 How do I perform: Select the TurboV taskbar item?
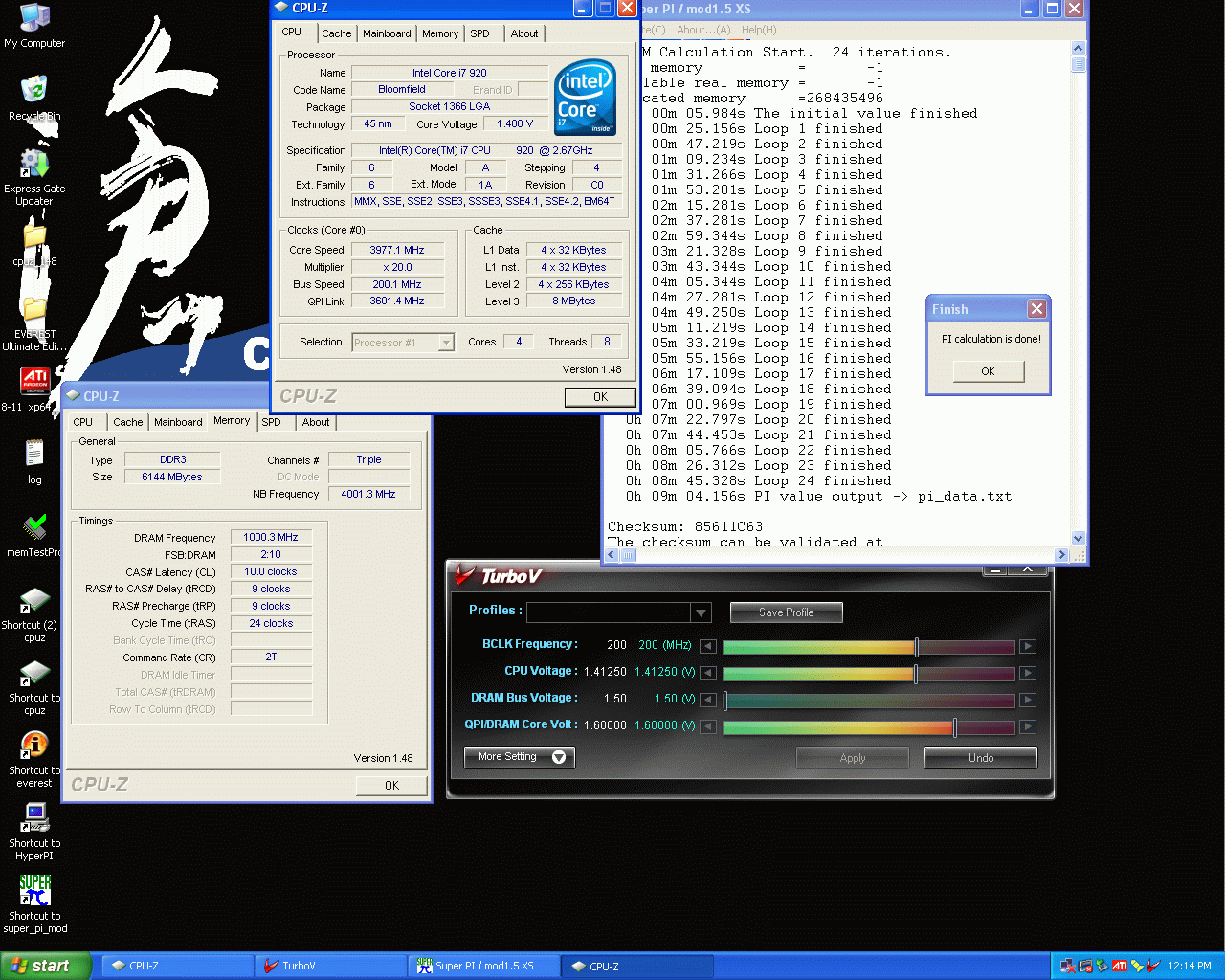tap(331, 966)
